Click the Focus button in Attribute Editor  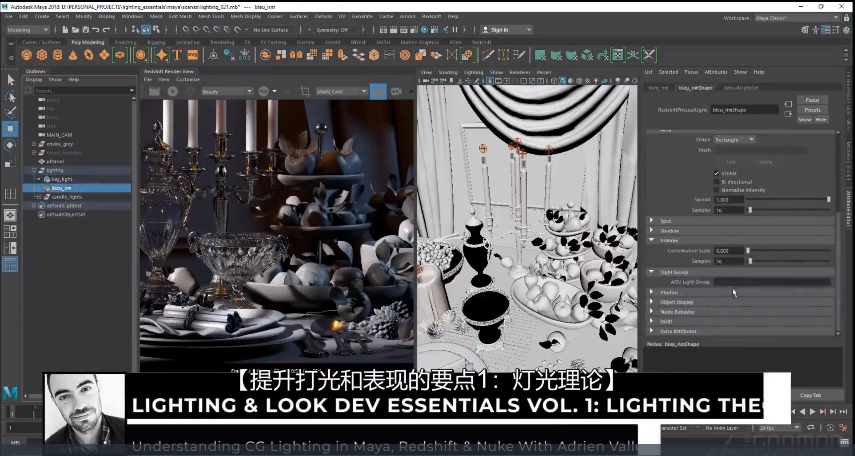tap(812, 100)
